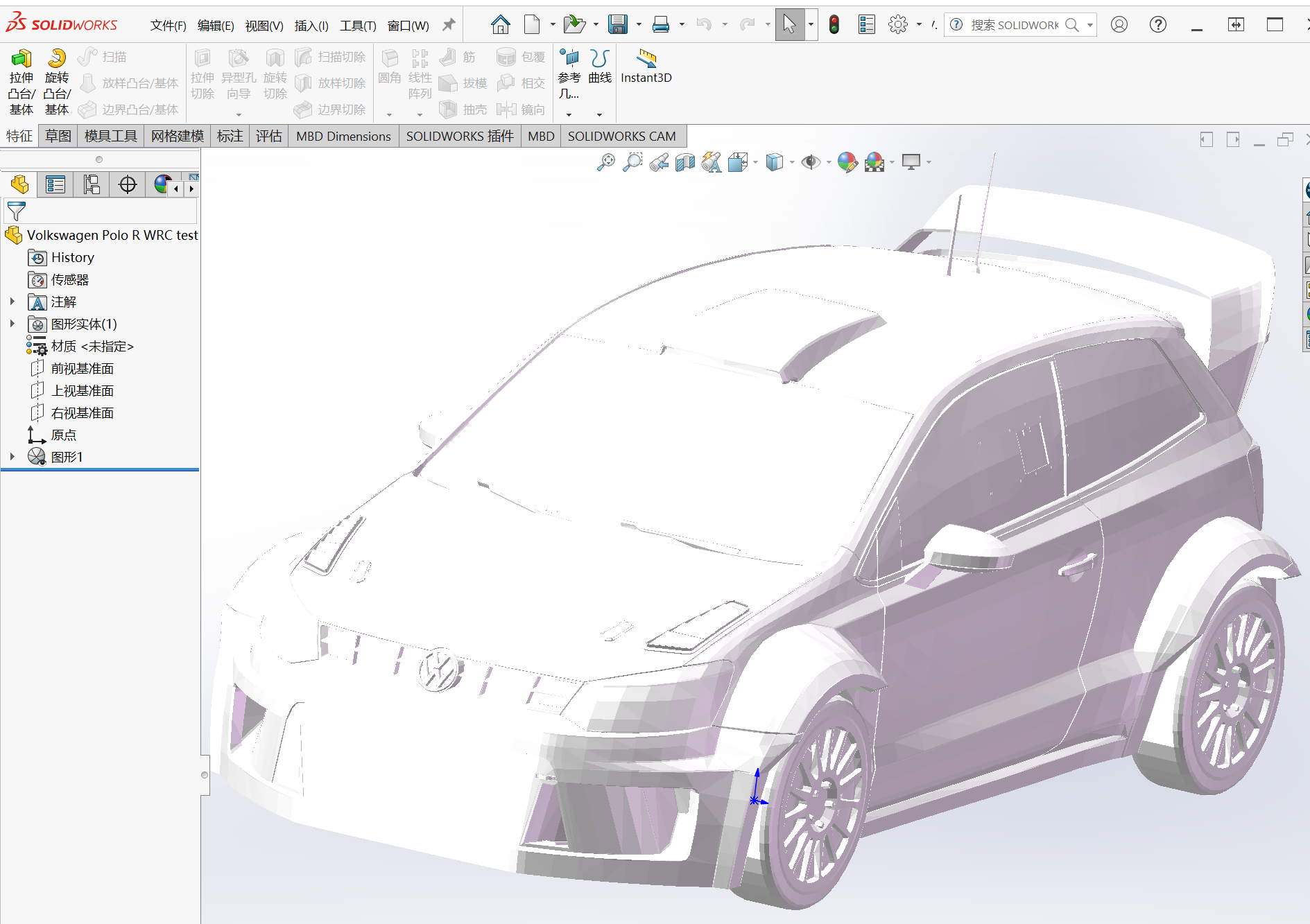Click the Revolved Boss/Base (旋转凸台/基体) tool
This screenshot has width=1310, height=924.
(x=57, y=82)
